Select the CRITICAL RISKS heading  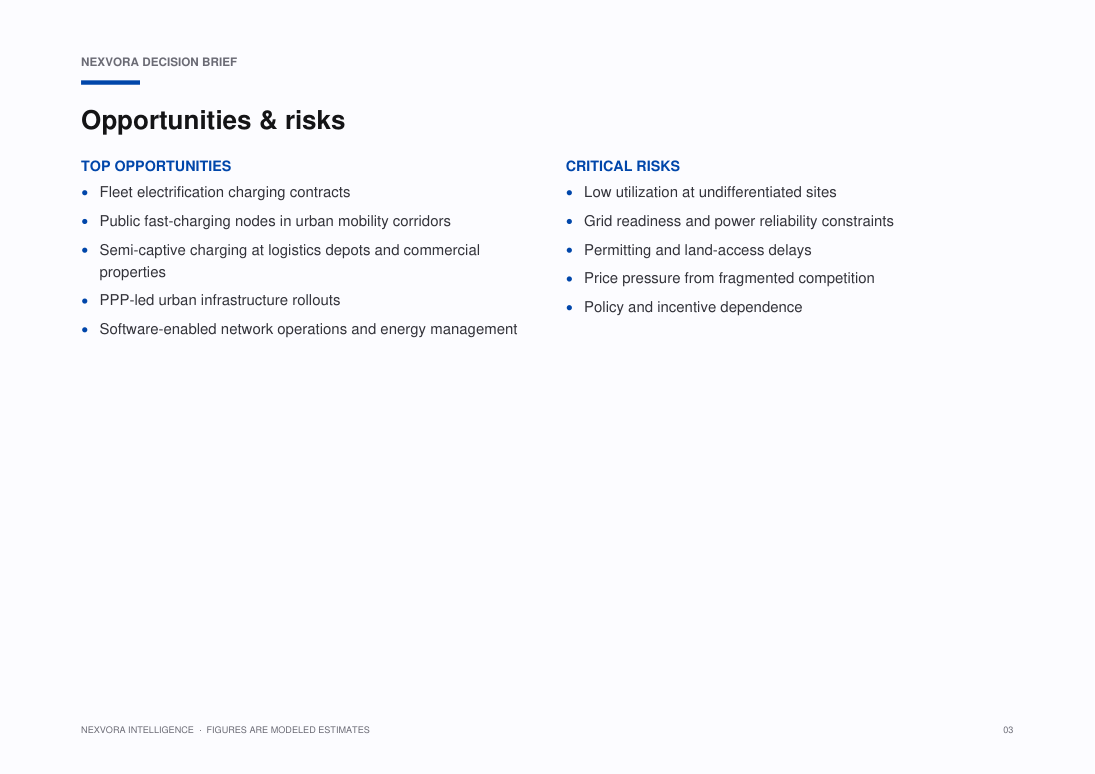coord(622,166)
